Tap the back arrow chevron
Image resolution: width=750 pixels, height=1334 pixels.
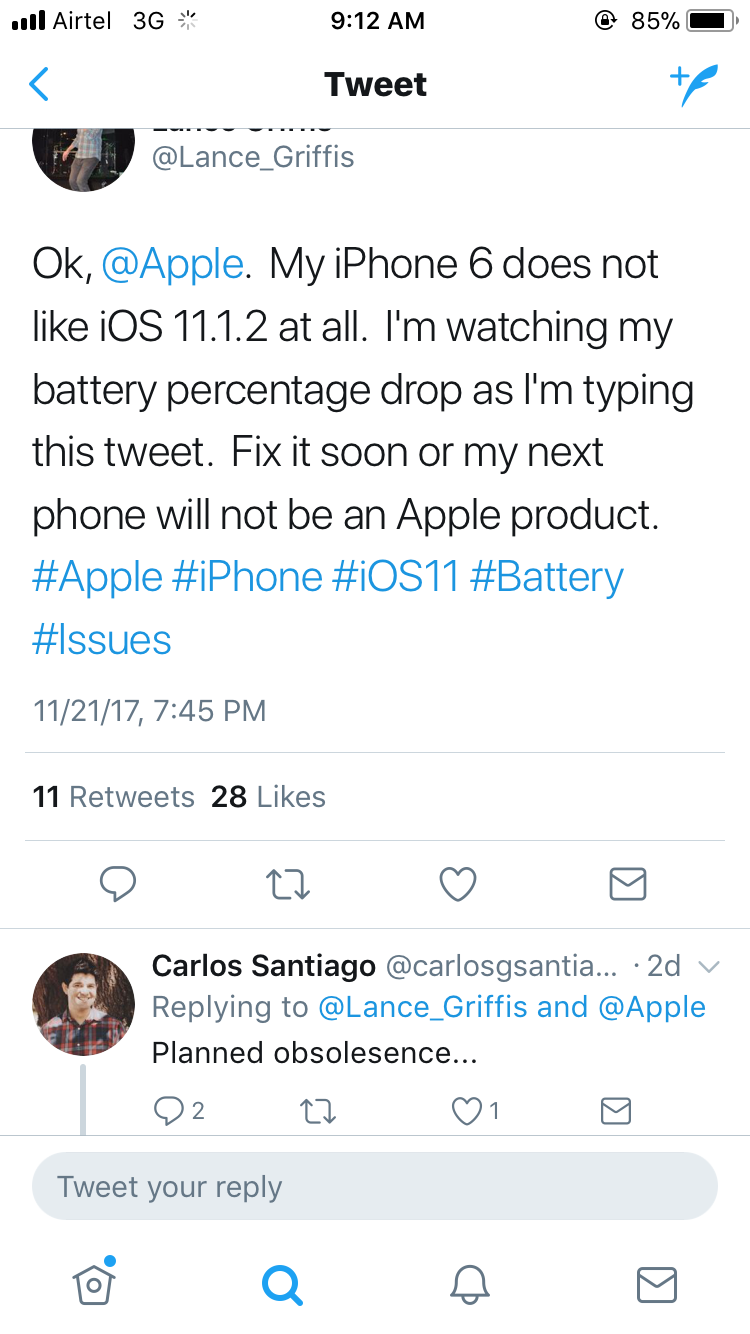[x=39, y=85]
